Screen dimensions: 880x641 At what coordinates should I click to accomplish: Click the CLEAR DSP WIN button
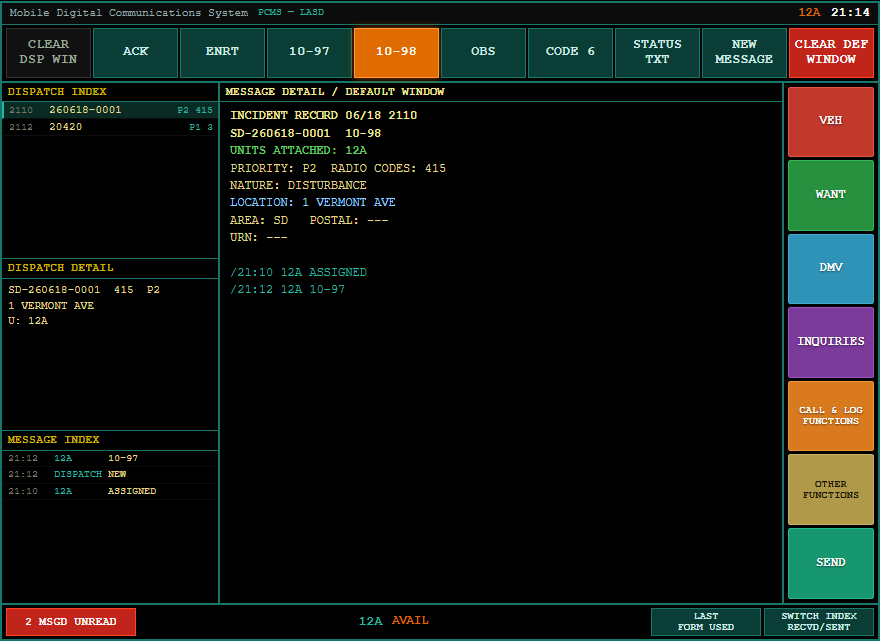[x=48, y=52]
